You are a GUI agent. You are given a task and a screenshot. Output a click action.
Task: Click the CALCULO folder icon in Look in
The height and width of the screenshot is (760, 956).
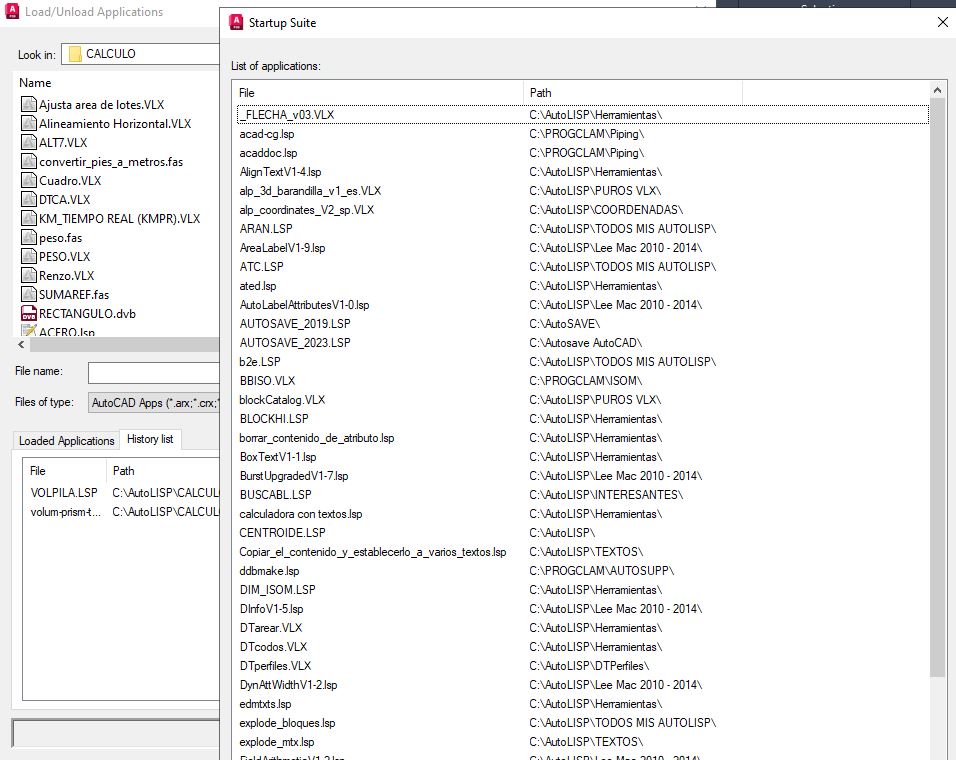[75, 54]
